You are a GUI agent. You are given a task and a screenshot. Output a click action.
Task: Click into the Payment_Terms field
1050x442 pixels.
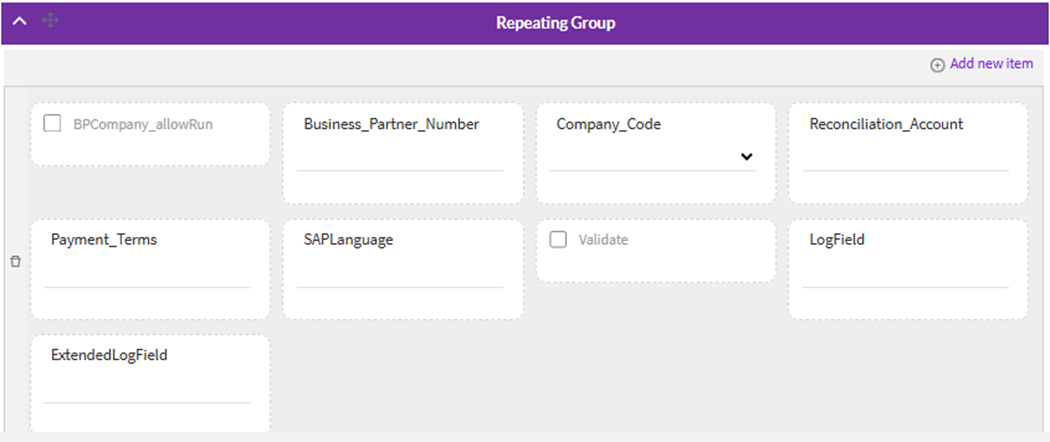[x=147, y=274]
